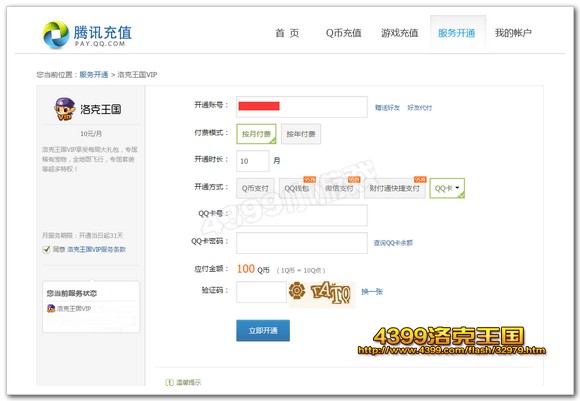Screen dimensions: 580x401
Task: Click the 洛克王国 VIP character avatar
Action: pos(65,109)
